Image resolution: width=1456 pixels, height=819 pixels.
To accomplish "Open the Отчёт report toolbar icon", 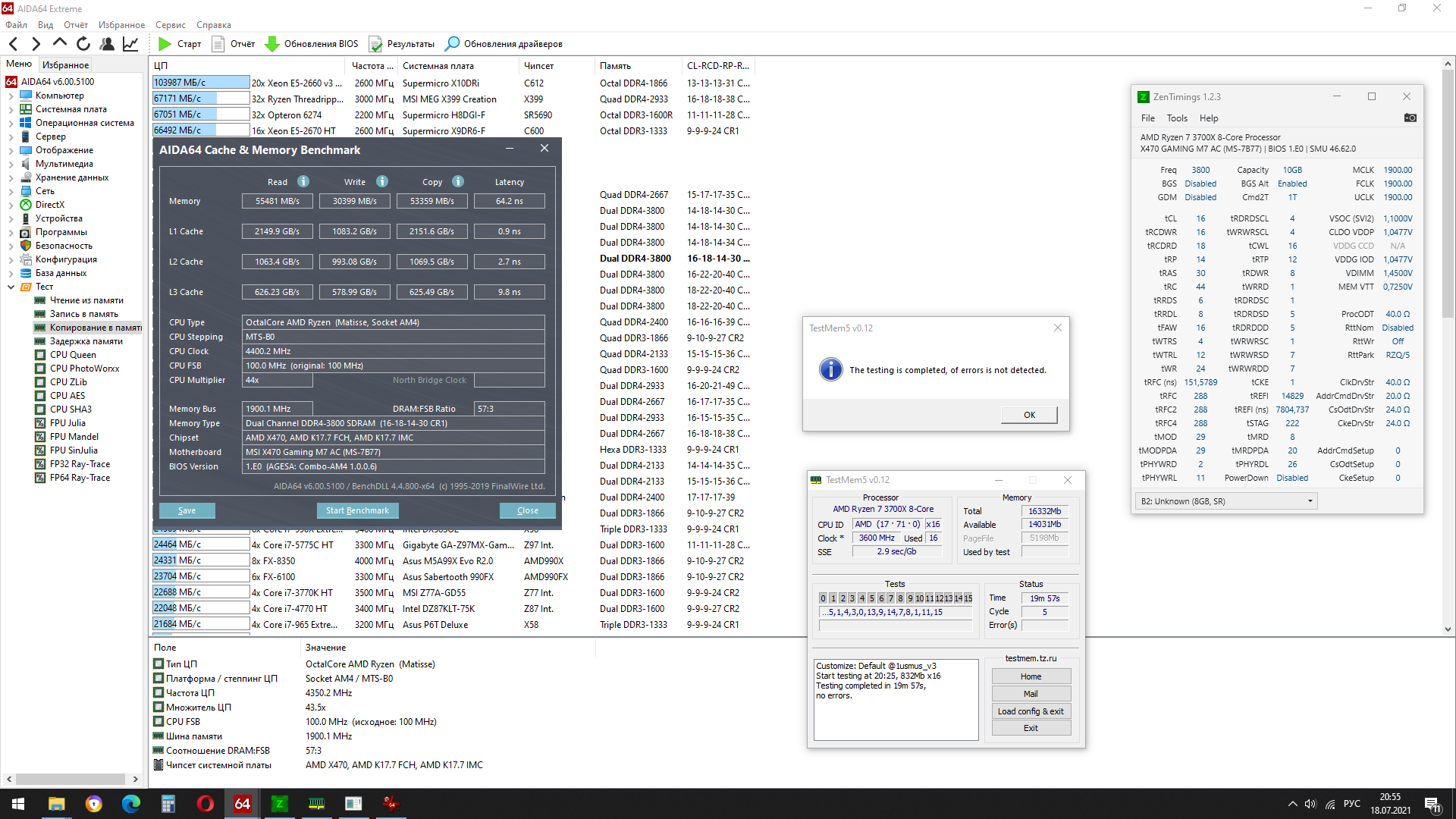I will point(218,44).
